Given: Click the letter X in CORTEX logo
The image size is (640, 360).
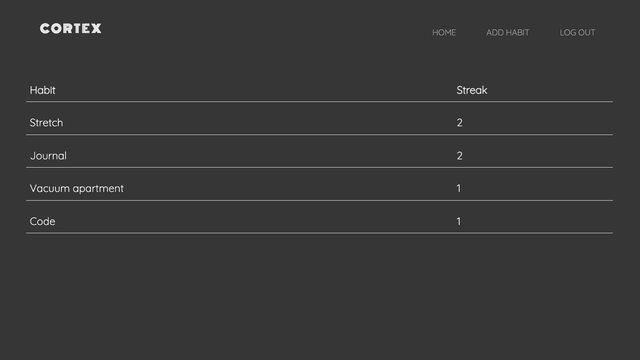Looking at the screenshot, I should (x=96, y=28).
